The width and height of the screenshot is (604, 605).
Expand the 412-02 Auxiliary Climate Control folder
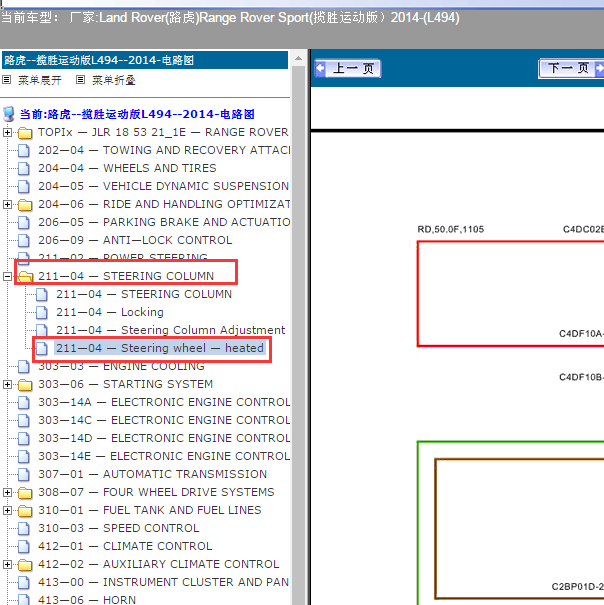coord(7,564)
